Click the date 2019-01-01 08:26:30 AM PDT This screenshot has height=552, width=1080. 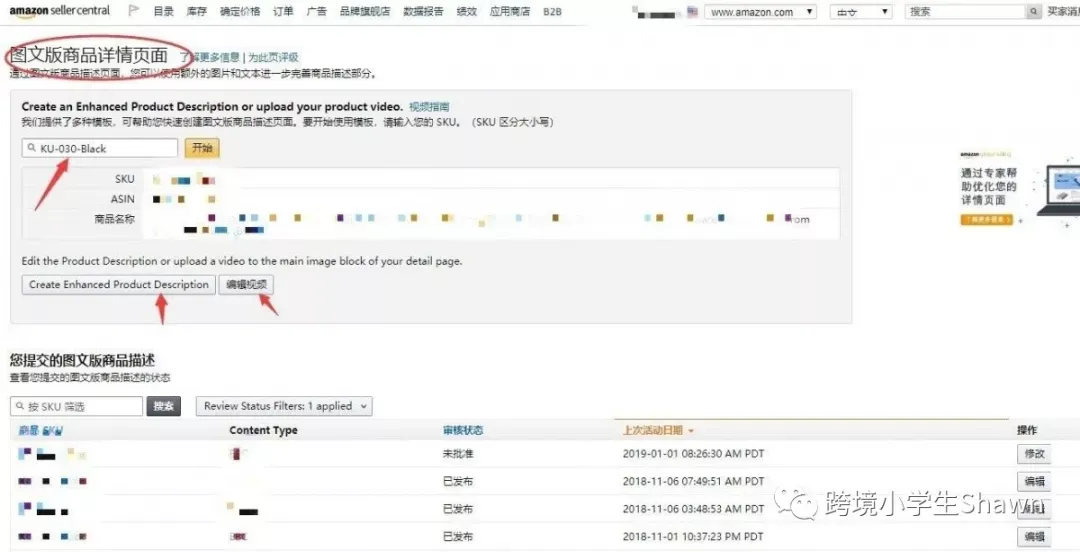[694, 454]
